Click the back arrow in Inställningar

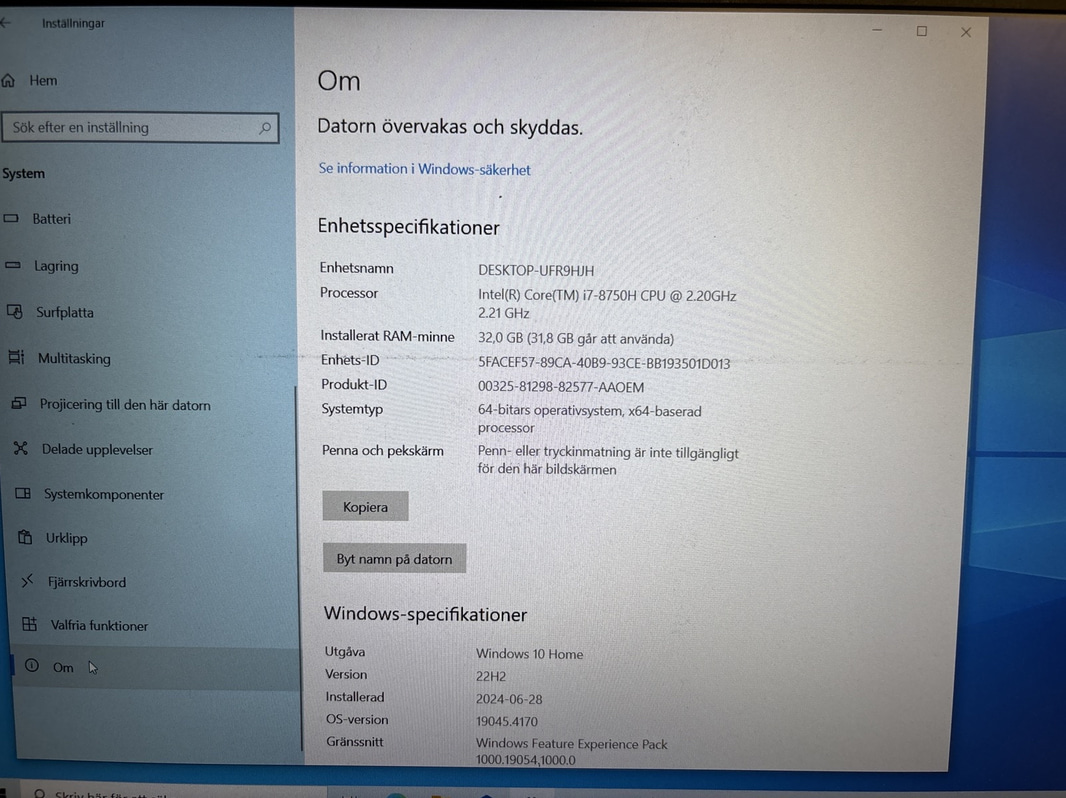[5, 22]
